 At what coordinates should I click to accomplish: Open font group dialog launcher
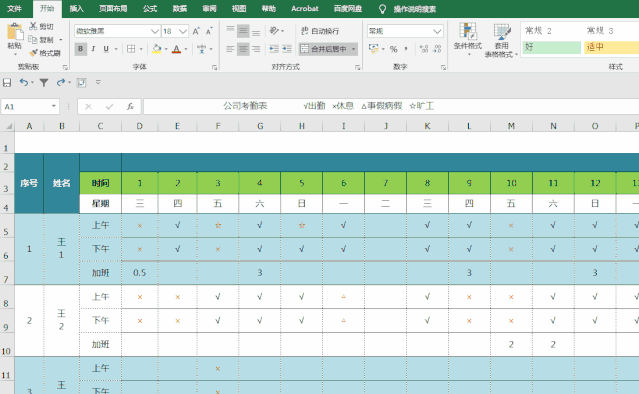(214, 68)
